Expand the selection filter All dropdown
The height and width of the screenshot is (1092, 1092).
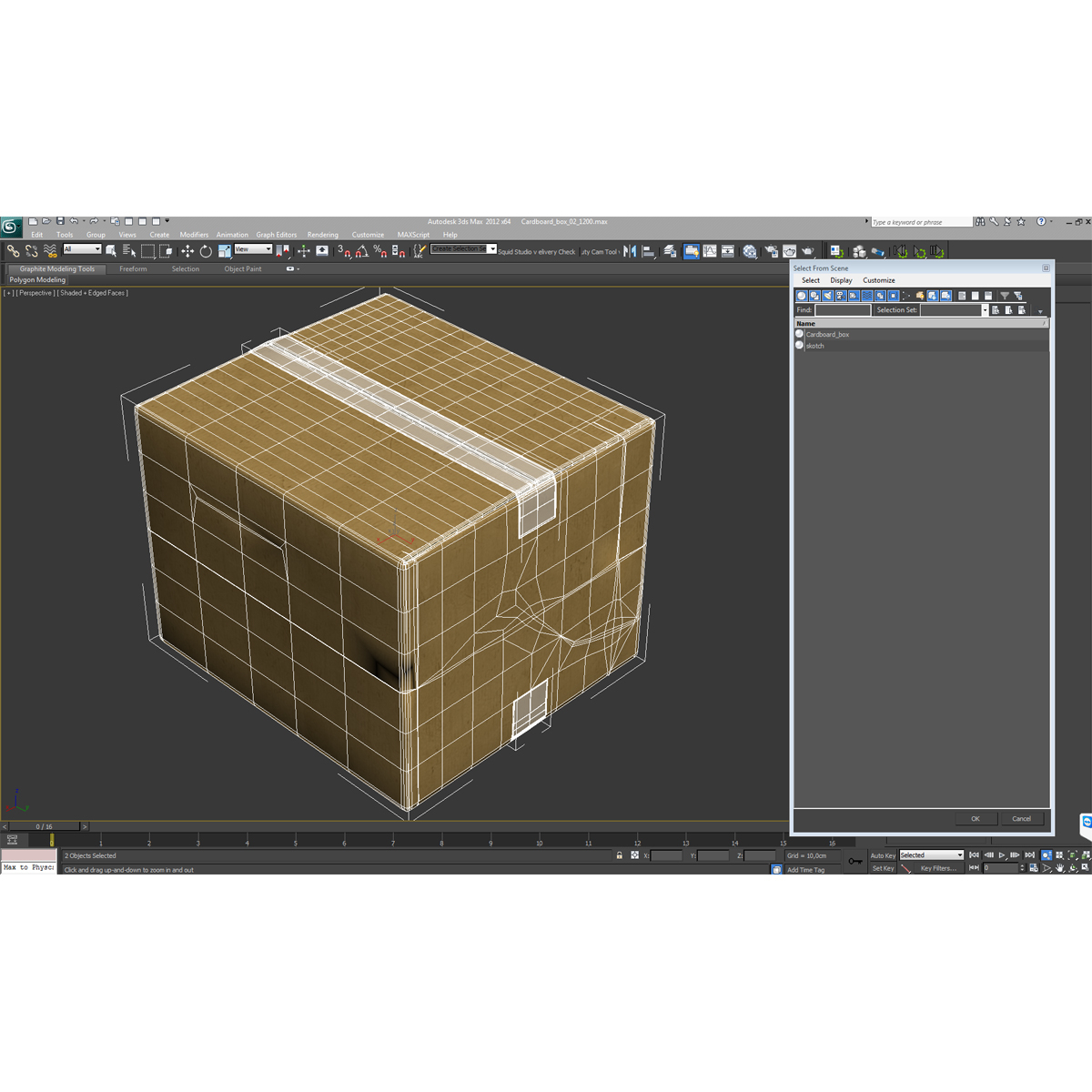pos(82,248)
